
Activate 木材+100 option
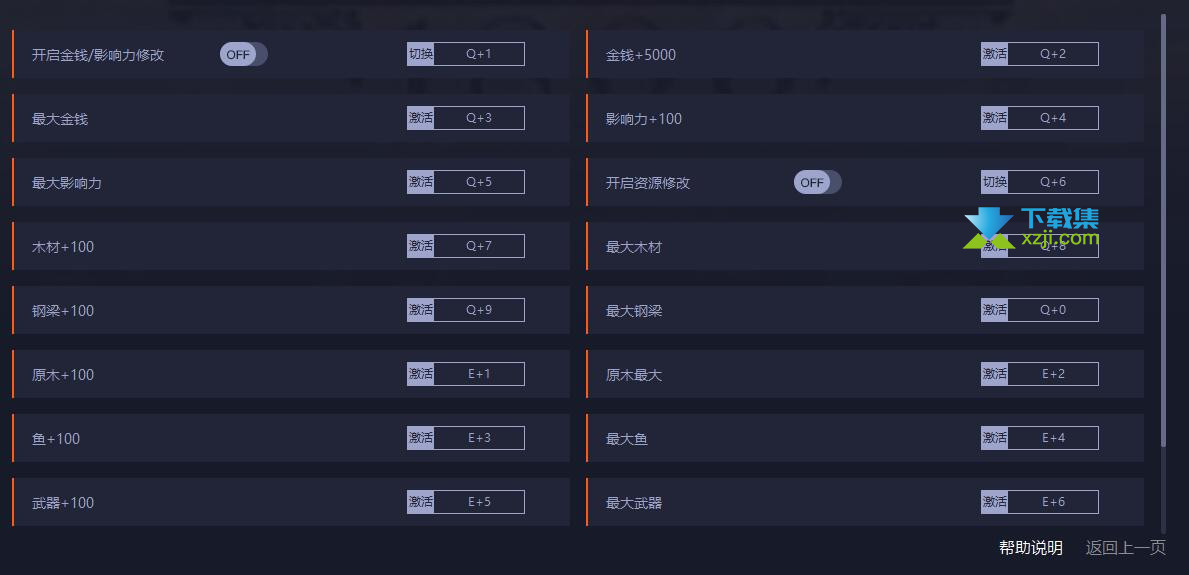(421, 246)
